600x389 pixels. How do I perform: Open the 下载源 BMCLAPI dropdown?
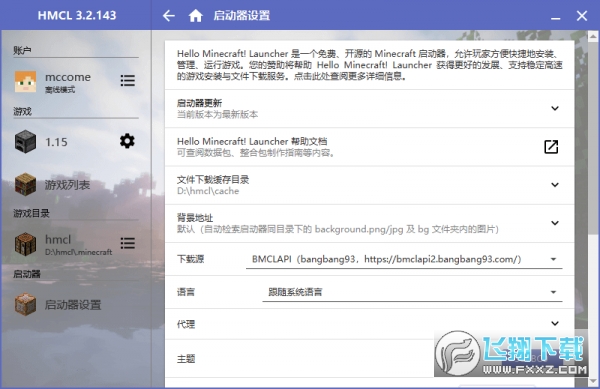point(404,260)
